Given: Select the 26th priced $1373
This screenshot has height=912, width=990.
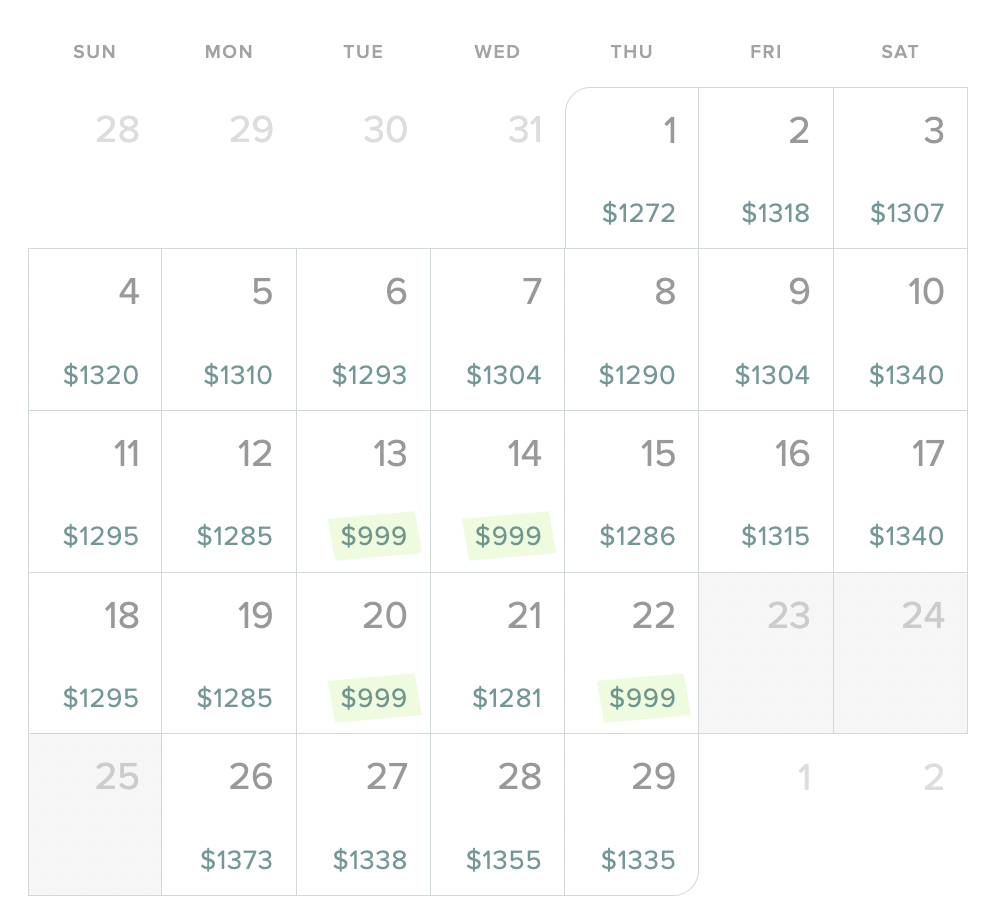Looking at the screenshot, I should pyautogui.click(x=229, y=815).
